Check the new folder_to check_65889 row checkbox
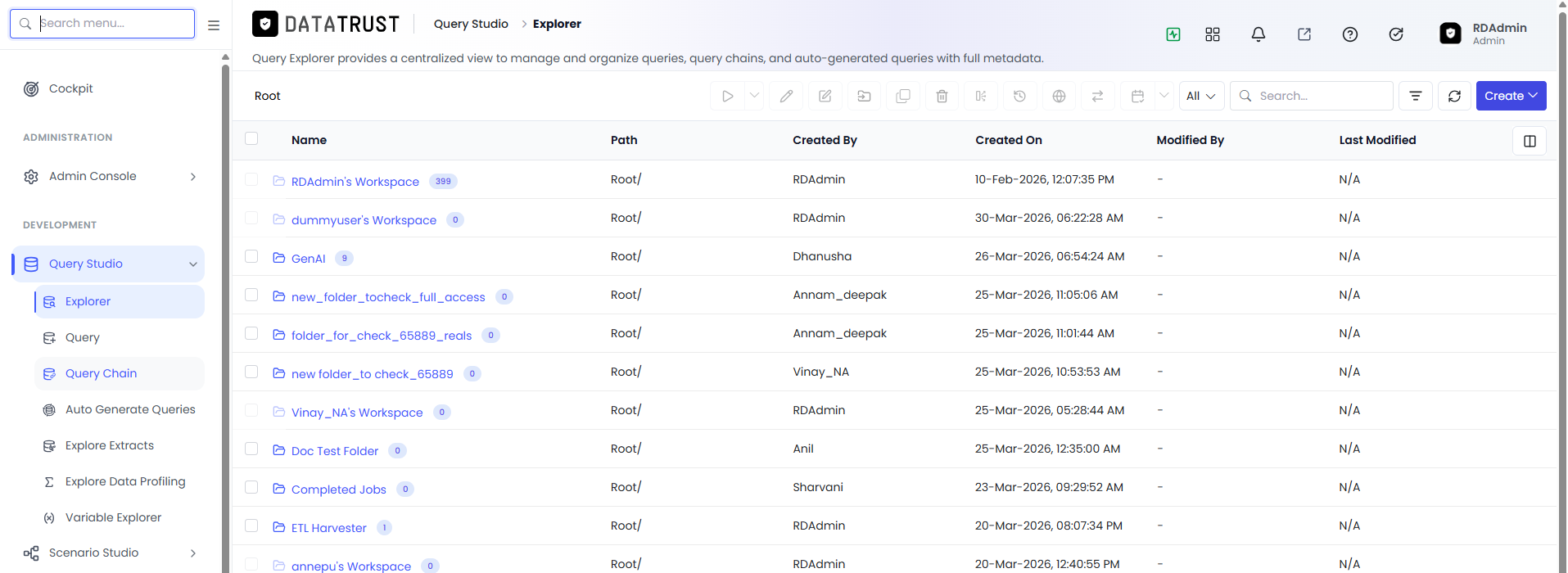Screen dimensions: 1568x573 click(251, 372)
